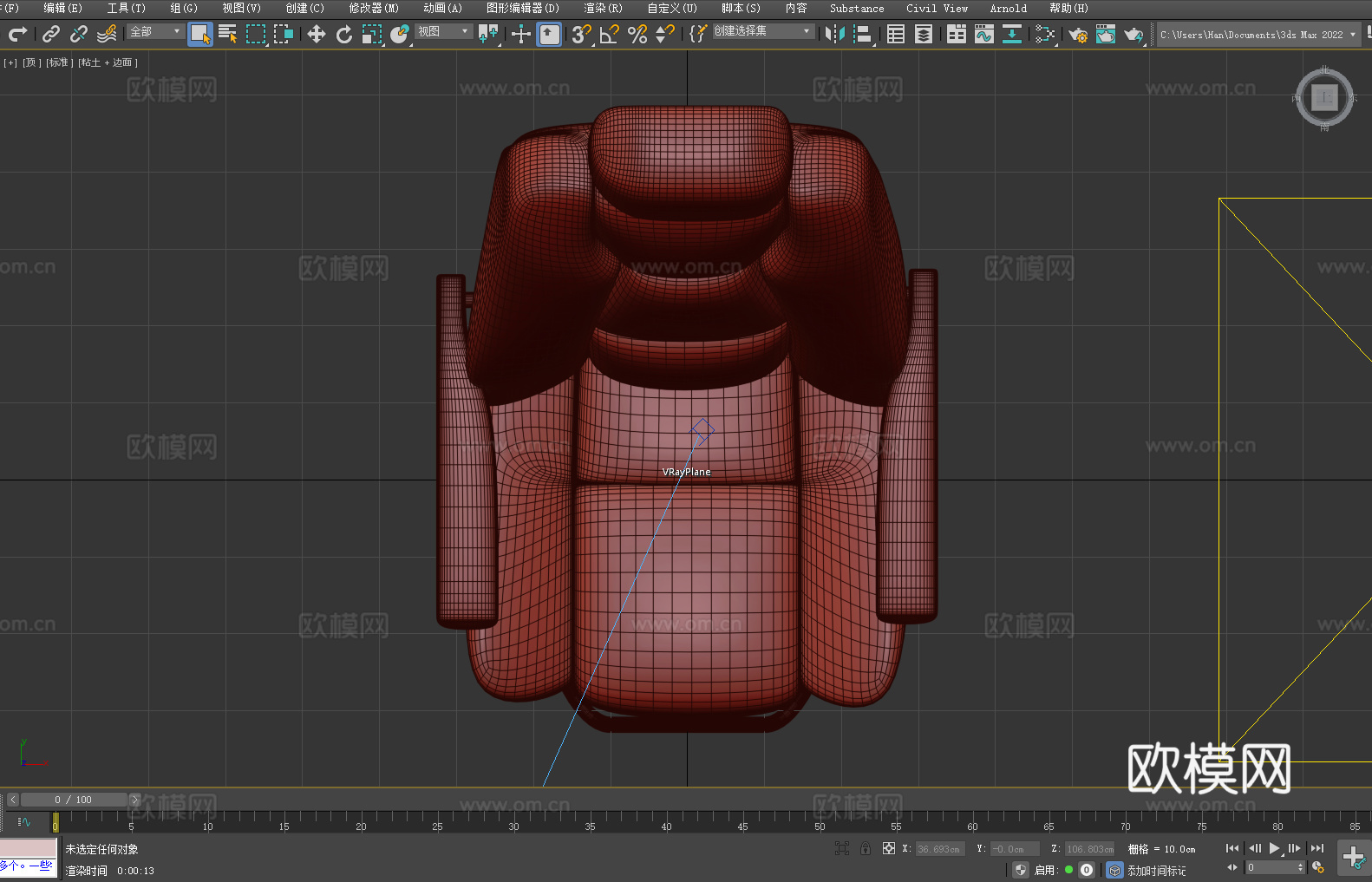The width and height of the screenshot is (1372, 882).
Task: Click the Z coordinate input field
Action: (x=1089, y=849)
